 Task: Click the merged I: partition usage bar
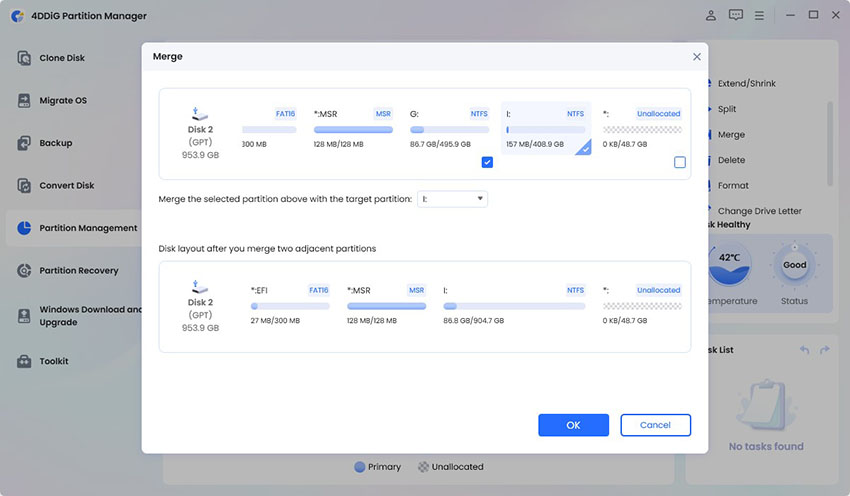pyautogui.click(x=514, y=306)
